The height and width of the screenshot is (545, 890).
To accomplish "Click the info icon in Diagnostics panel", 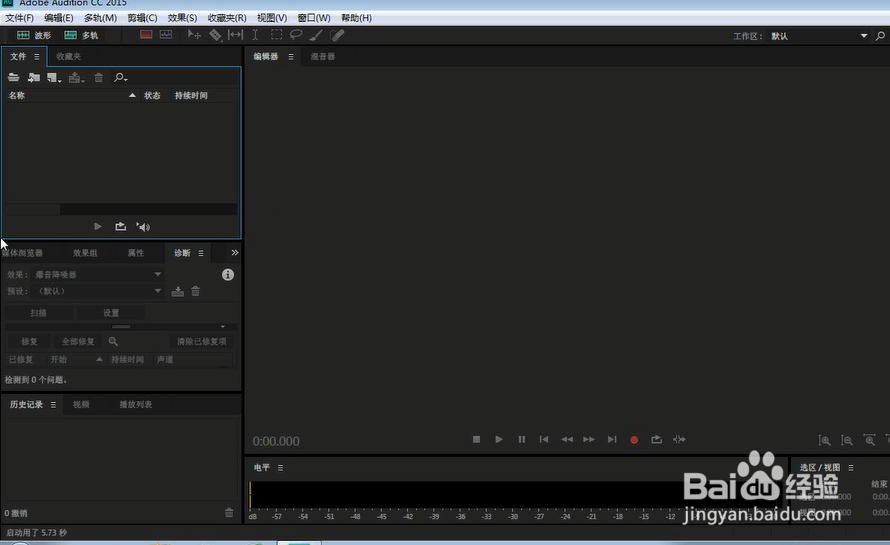I will [228, 275].
